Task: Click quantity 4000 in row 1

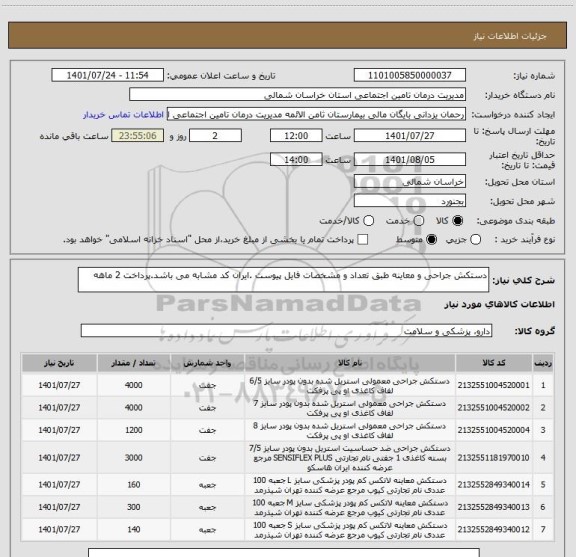Action: click(x=134, y=385)
